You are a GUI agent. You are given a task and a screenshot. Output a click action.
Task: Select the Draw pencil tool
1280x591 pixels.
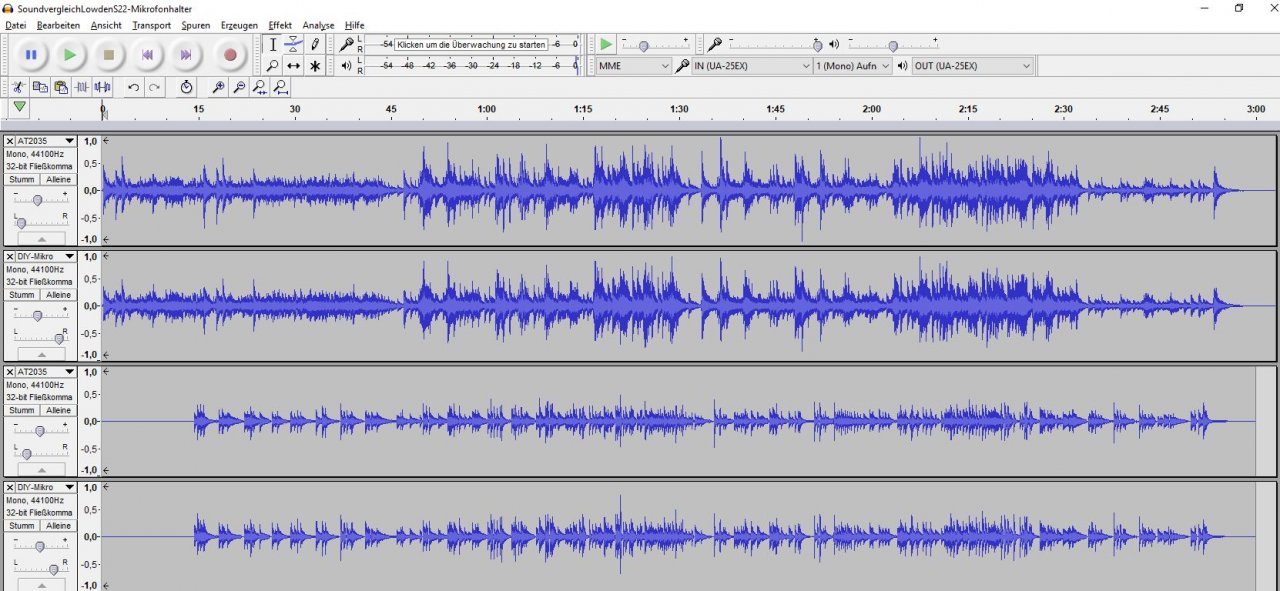(x=315, y=44)
